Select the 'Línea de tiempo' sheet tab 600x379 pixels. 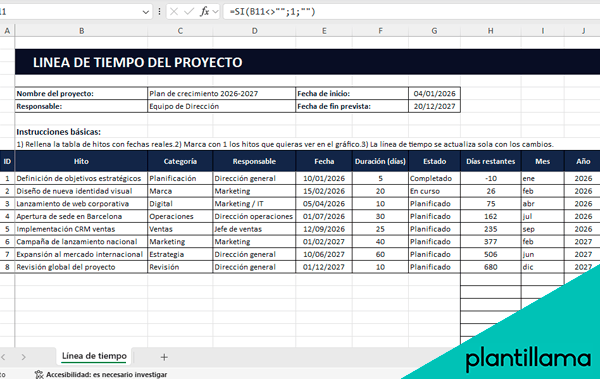tap(94, 356)
